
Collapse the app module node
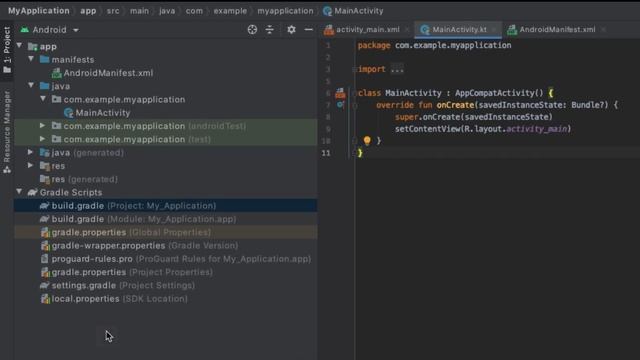(19, 46)
